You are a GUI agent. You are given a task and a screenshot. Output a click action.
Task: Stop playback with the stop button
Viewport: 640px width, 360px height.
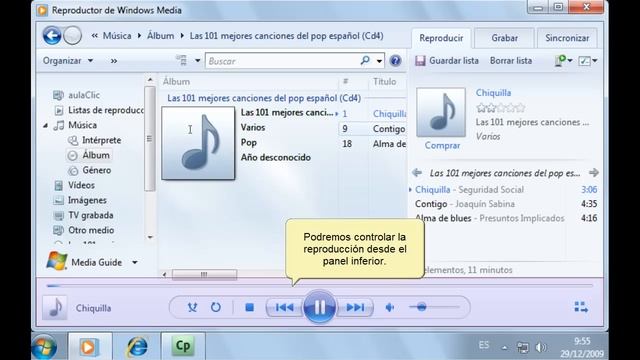tap(249, 307)
